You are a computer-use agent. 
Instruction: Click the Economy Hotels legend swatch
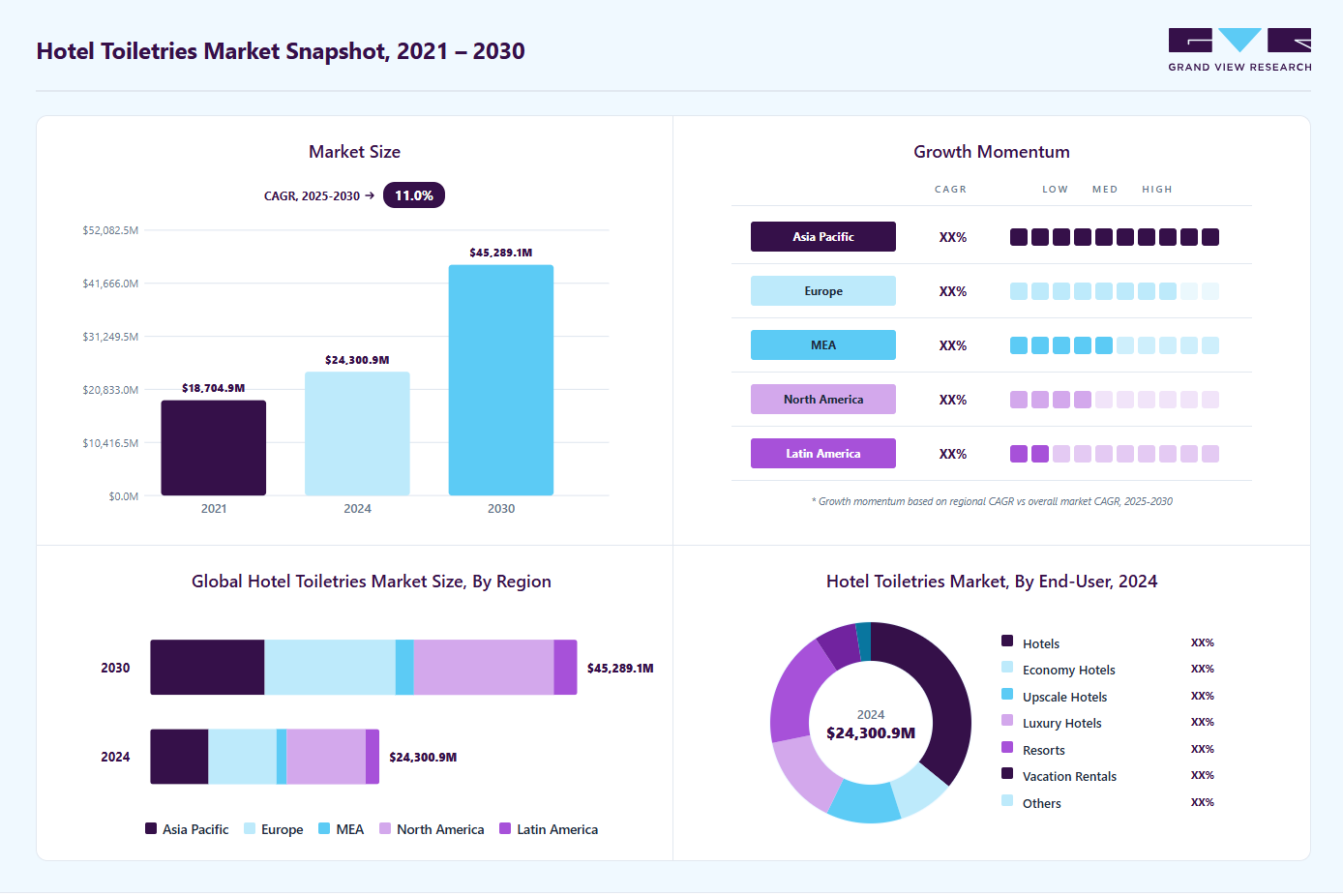click(x=1007, y=667)
